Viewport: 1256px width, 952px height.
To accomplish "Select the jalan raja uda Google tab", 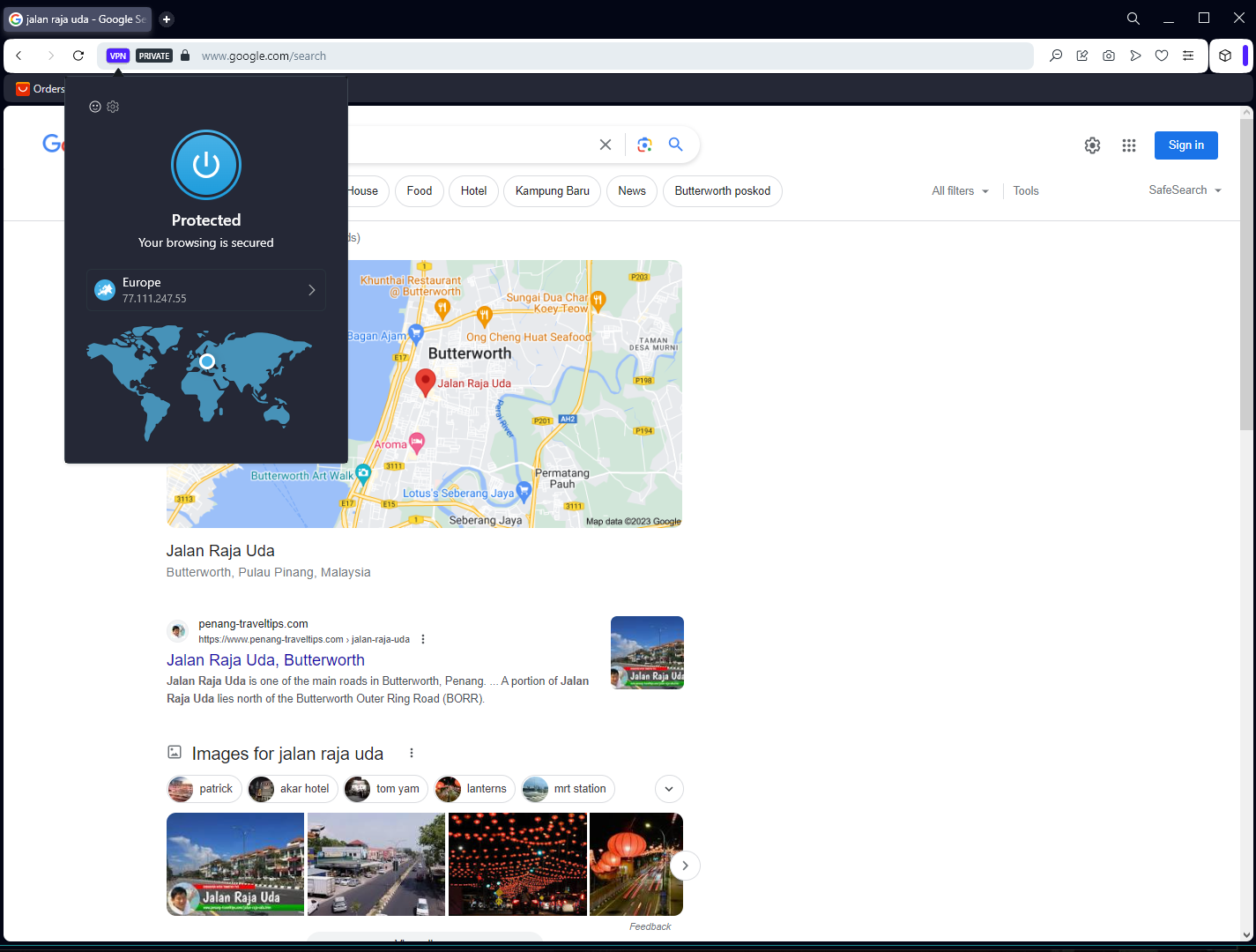I will 78,19.
